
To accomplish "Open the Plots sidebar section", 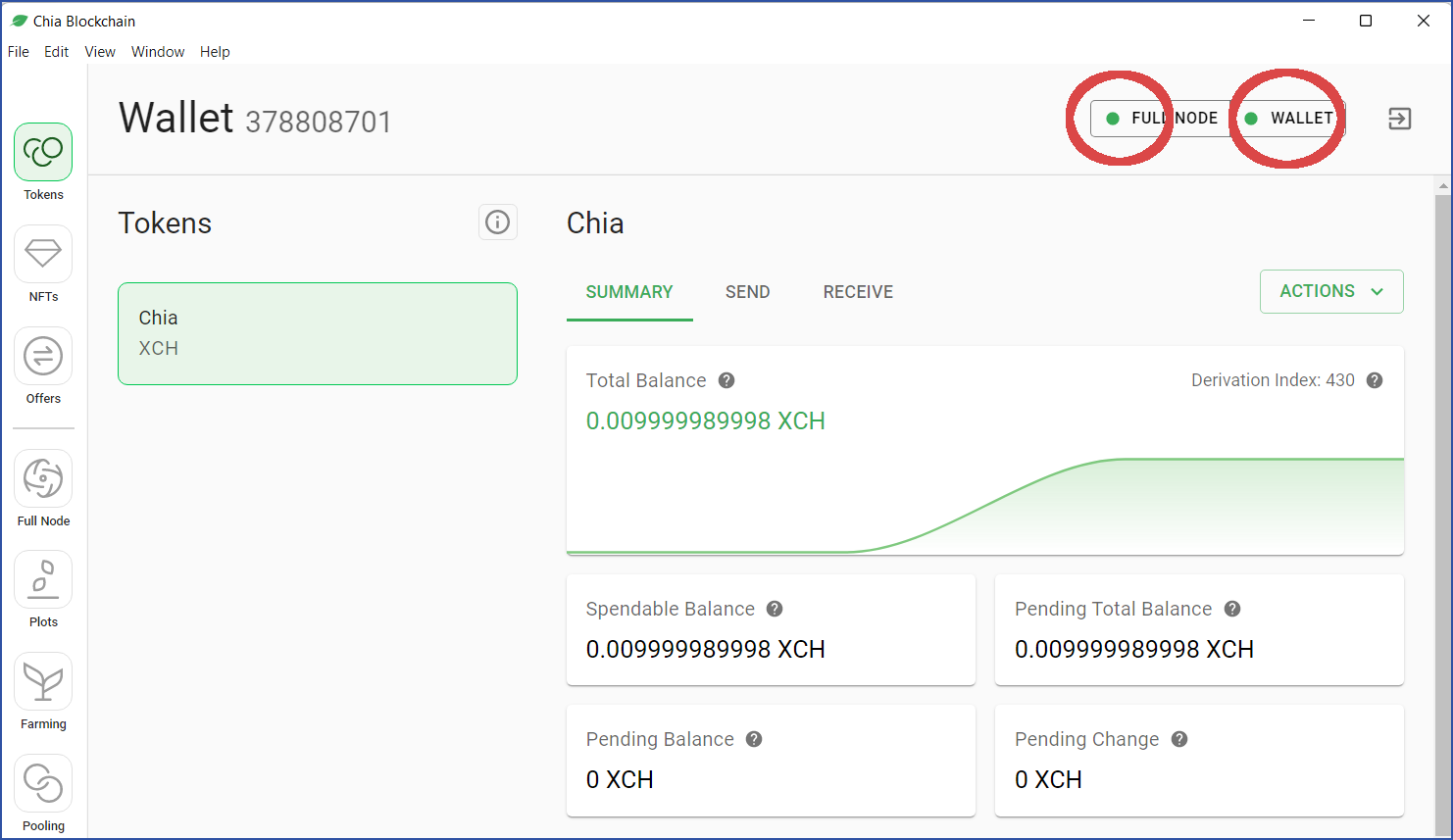I will tap(43, 580).
